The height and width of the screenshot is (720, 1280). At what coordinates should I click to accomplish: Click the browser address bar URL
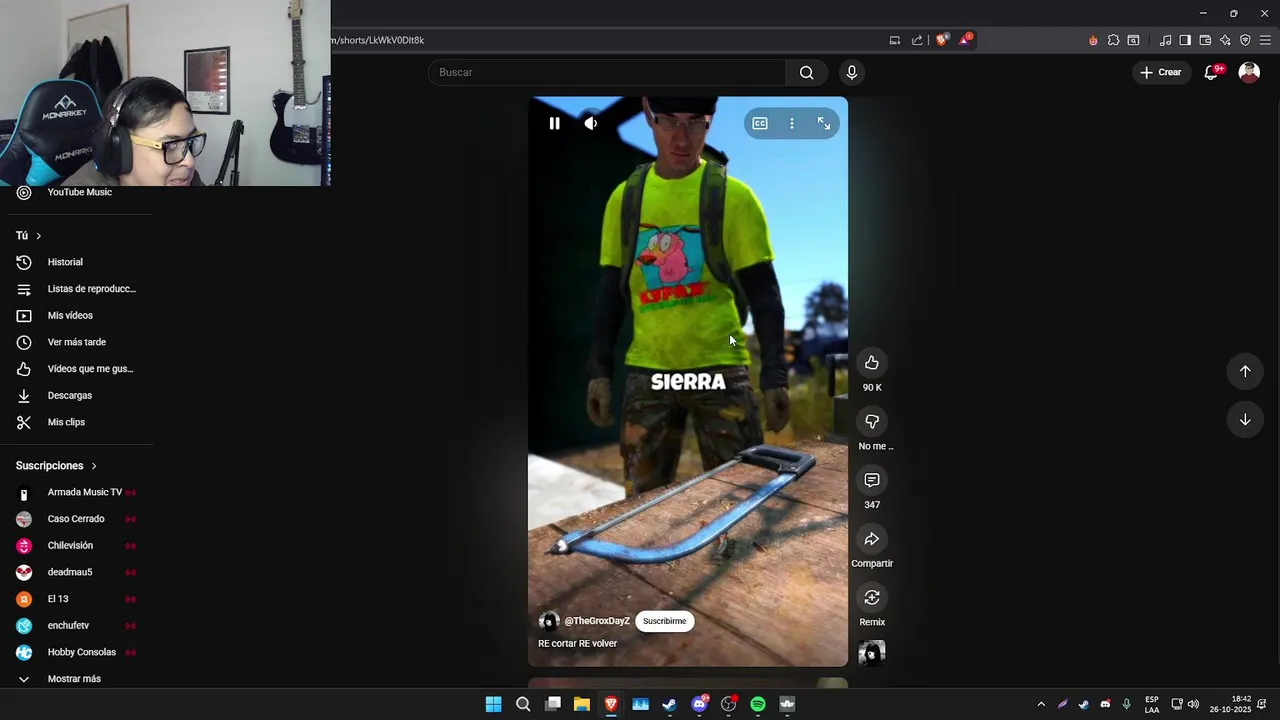[x=380, y=40]
